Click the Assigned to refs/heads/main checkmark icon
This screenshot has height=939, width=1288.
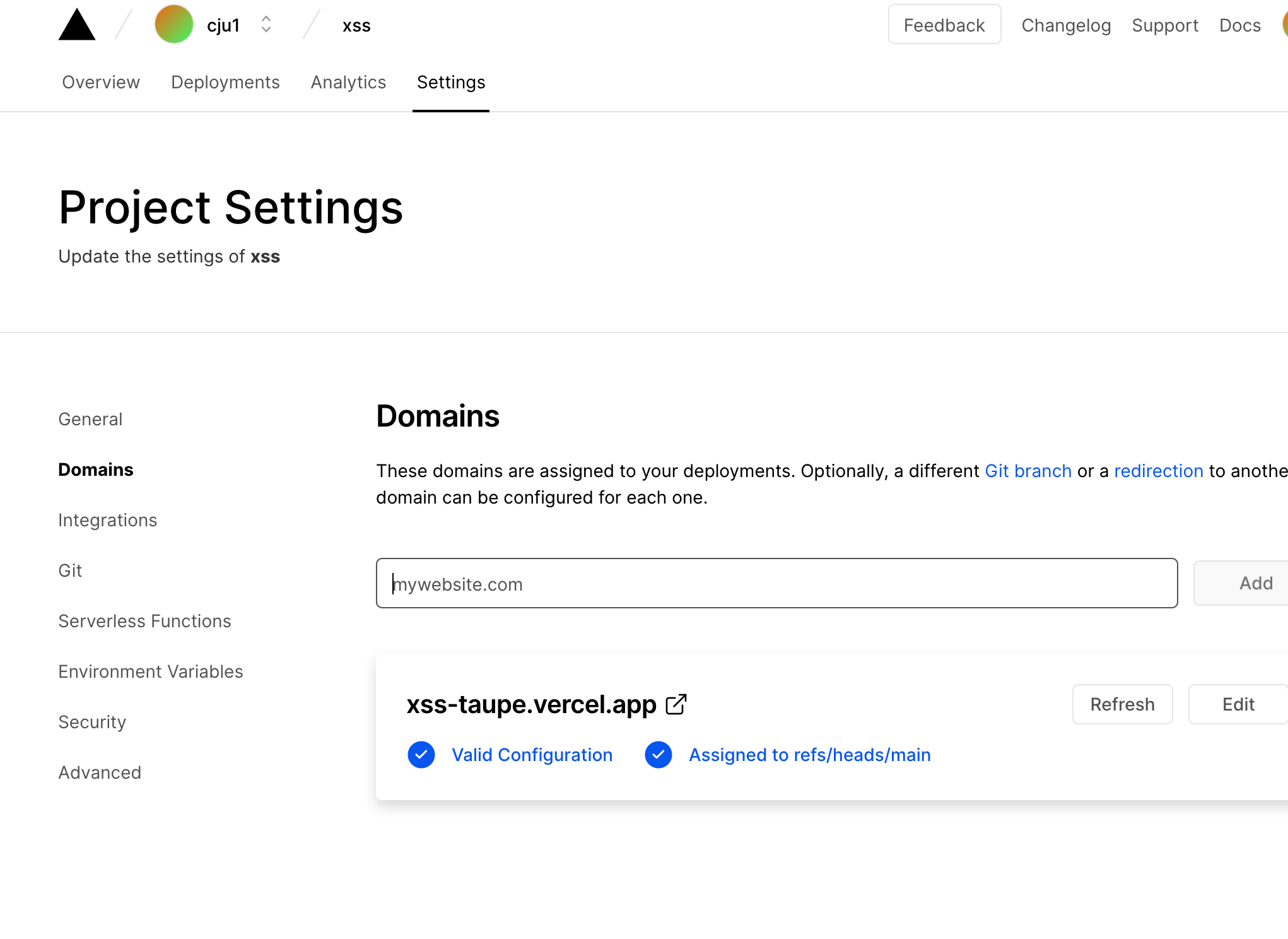659,755
